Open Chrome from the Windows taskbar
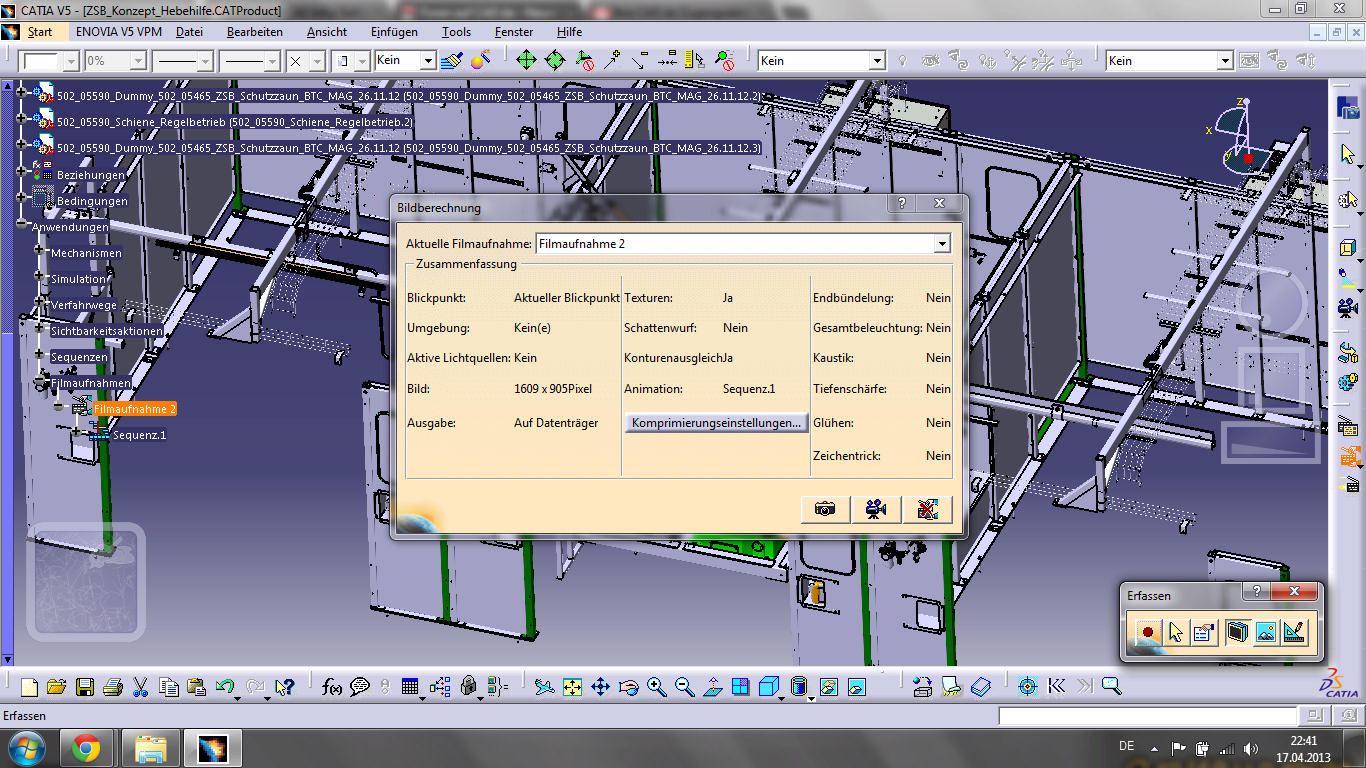The width and height of the screenshot is (1366, 768). point(86,748)
